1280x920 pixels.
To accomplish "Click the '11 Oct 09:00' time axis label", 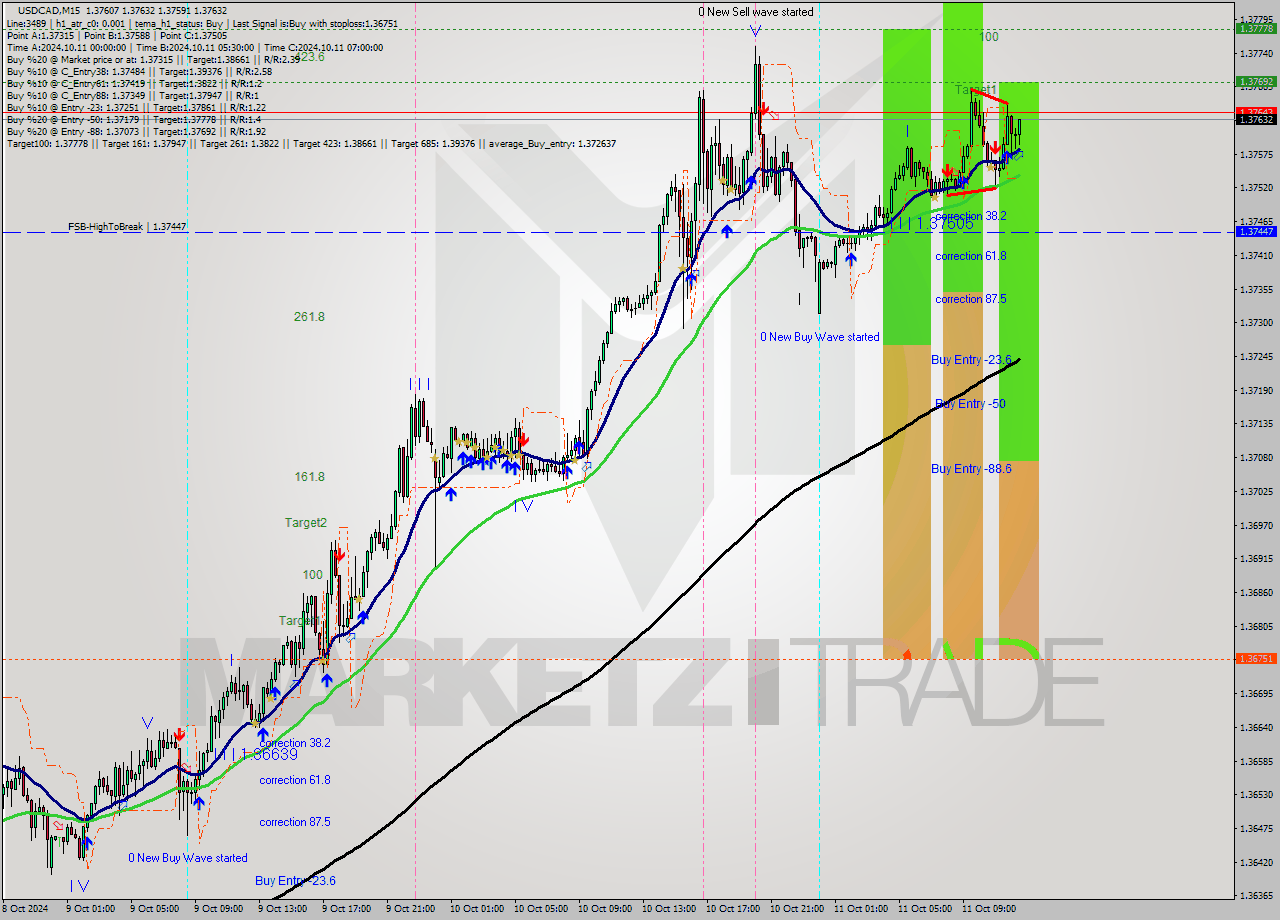I will [988, 909].
